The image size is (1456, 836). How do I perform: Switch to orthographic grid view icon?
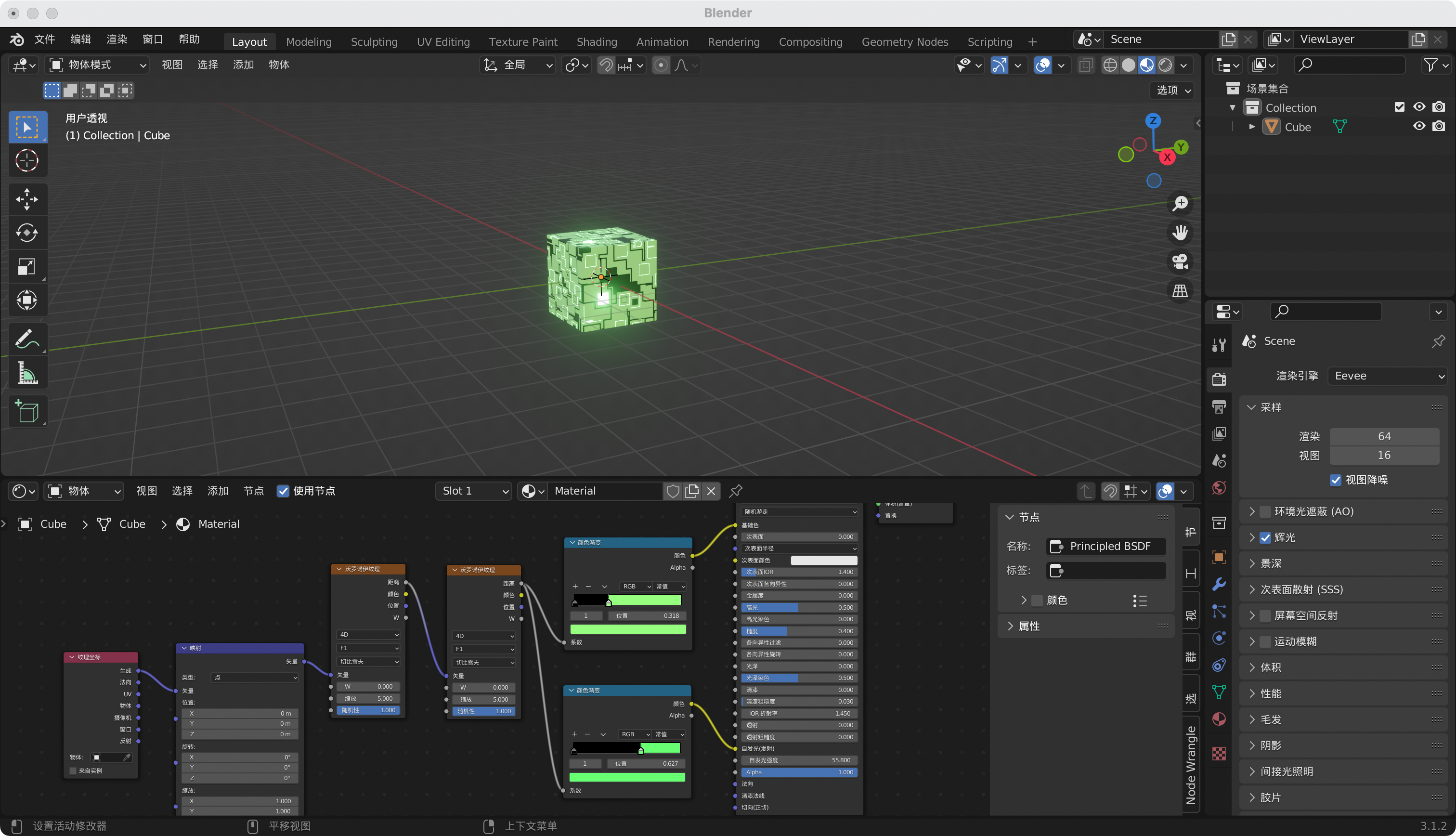click(1180, 291)
